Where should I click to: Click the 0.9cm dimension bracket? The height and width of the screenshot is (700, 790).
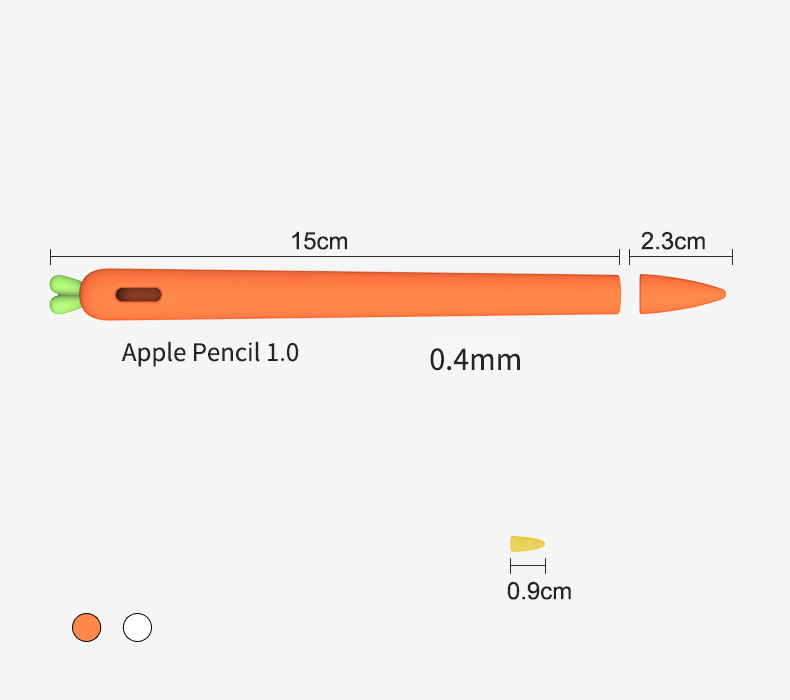[528, 565]
